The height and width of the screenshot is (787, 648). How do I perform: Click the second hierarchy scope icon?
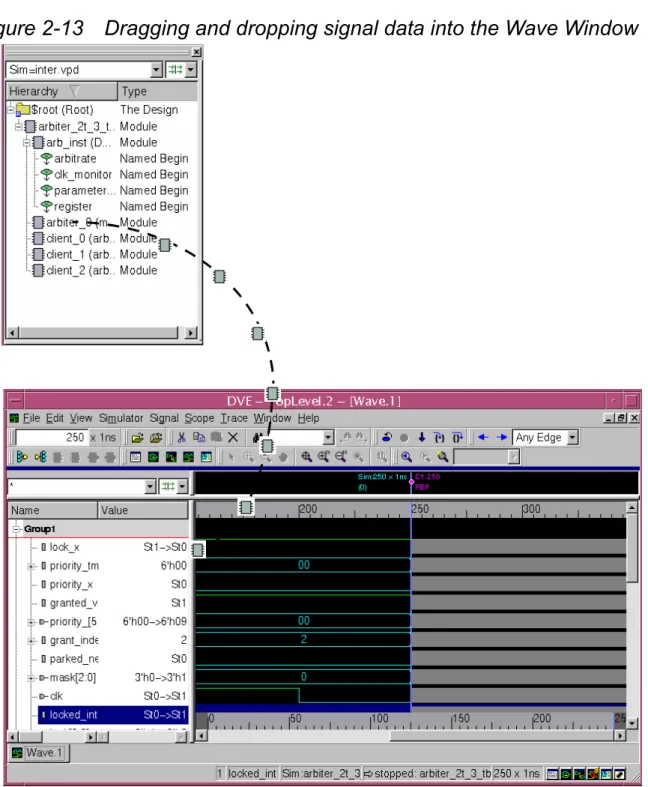(41, 457)
